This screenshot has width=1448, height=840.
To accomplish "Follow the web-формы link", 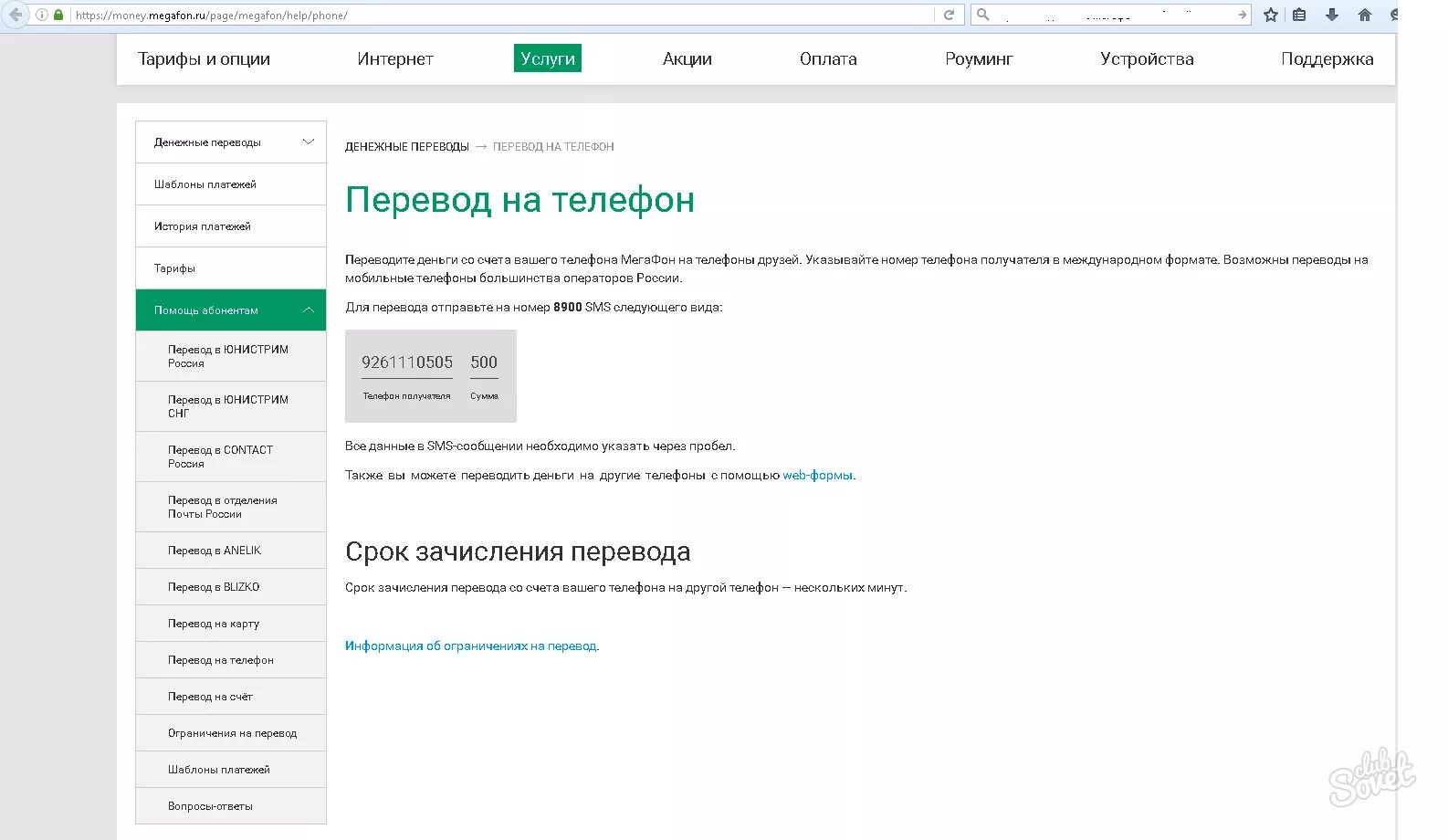I will point(817,475).
